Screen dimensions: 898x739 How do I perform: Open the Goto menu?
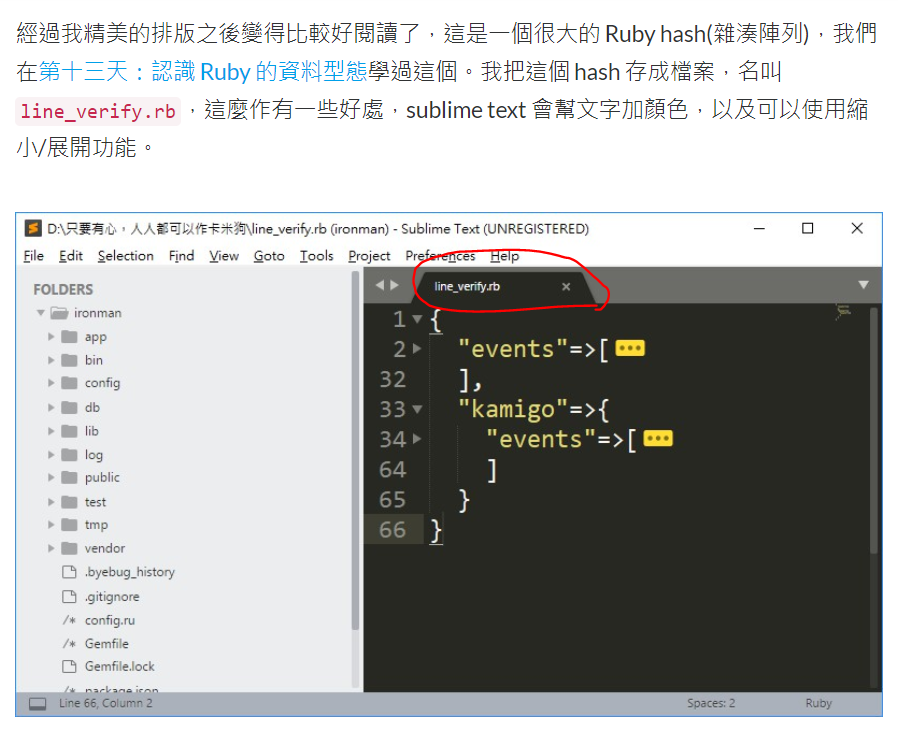point(269,255)
